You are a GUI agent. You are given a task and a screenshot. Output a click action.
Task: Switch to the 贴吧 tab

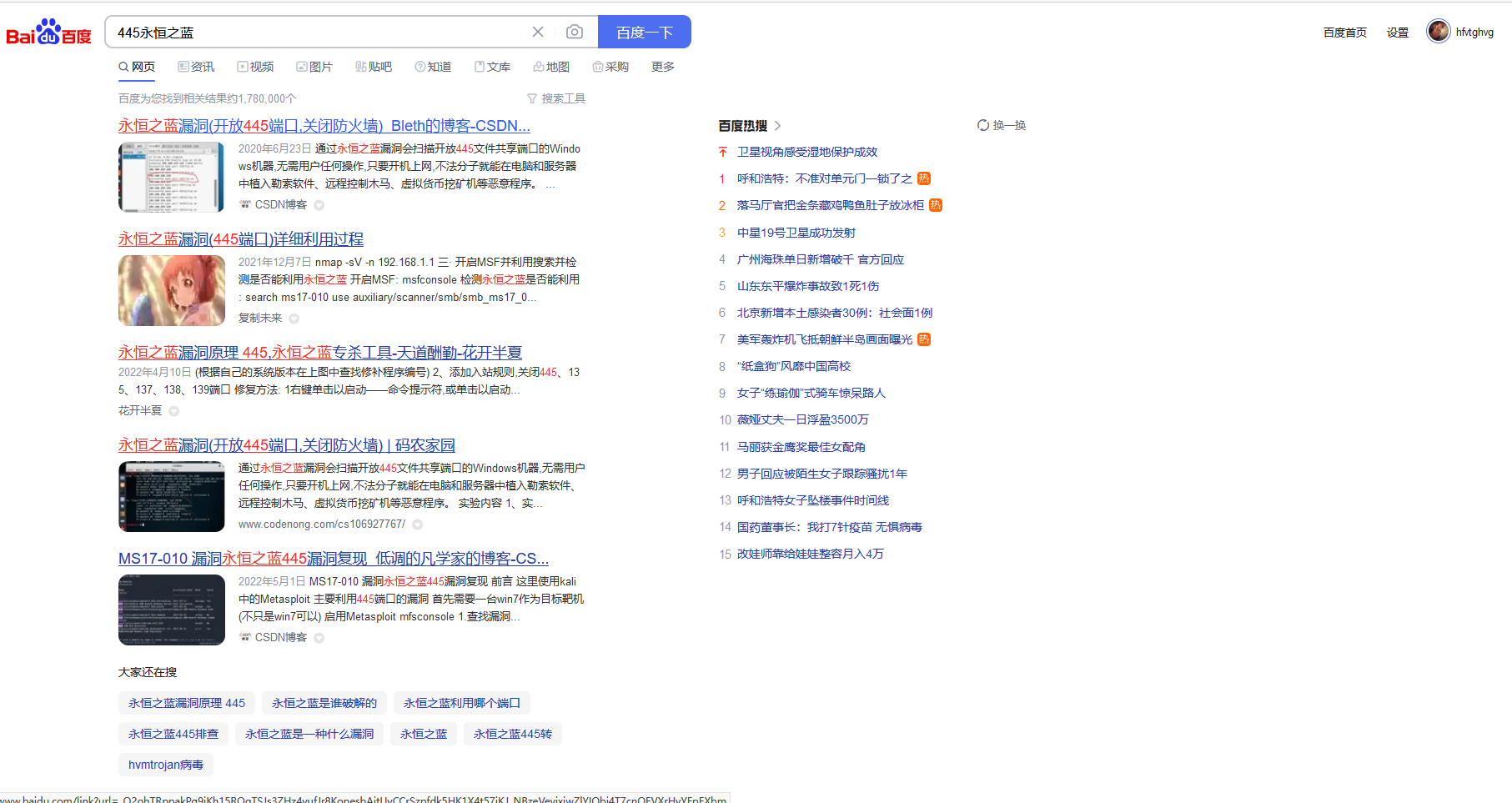374,67
